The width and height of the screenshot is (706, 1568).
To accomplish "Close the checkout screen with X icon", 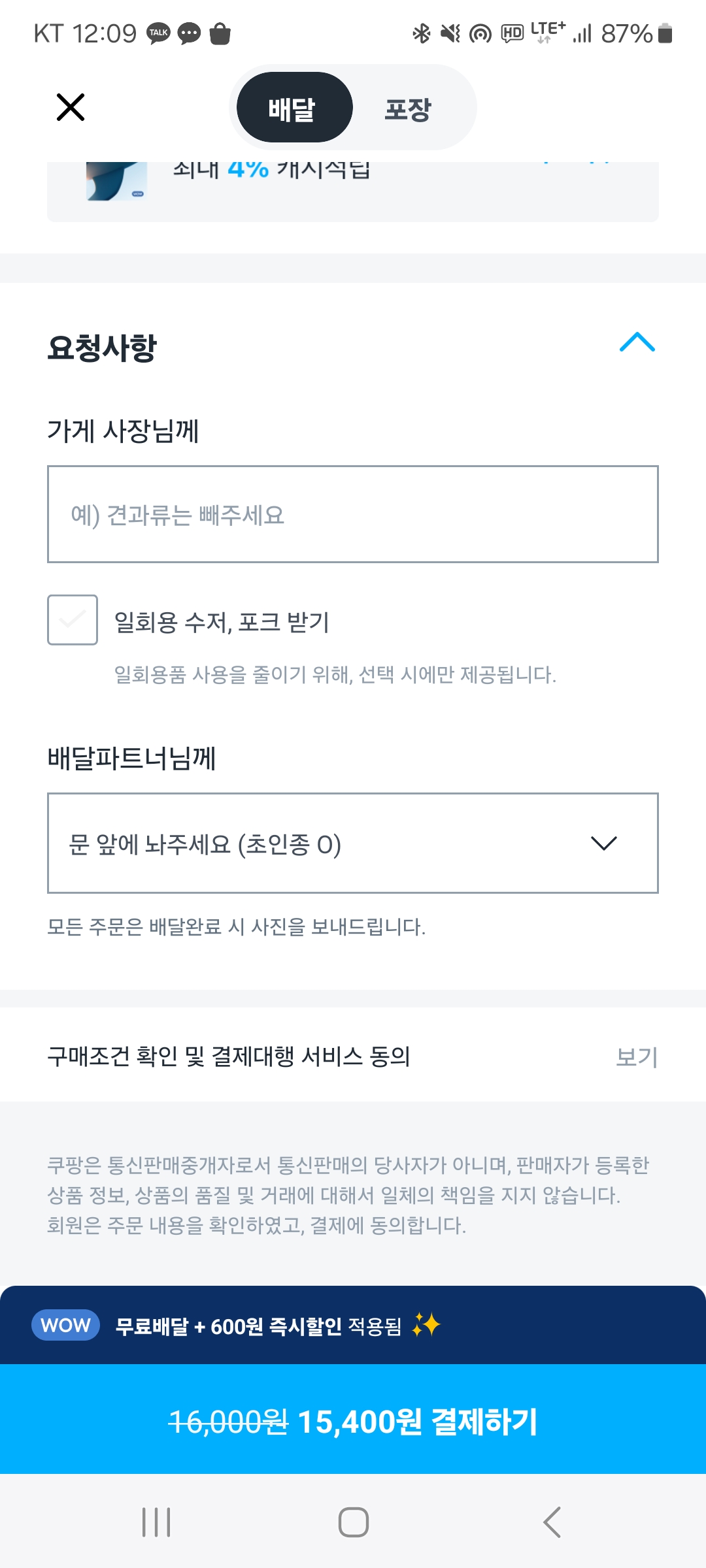I will click(x=71, y=107).
